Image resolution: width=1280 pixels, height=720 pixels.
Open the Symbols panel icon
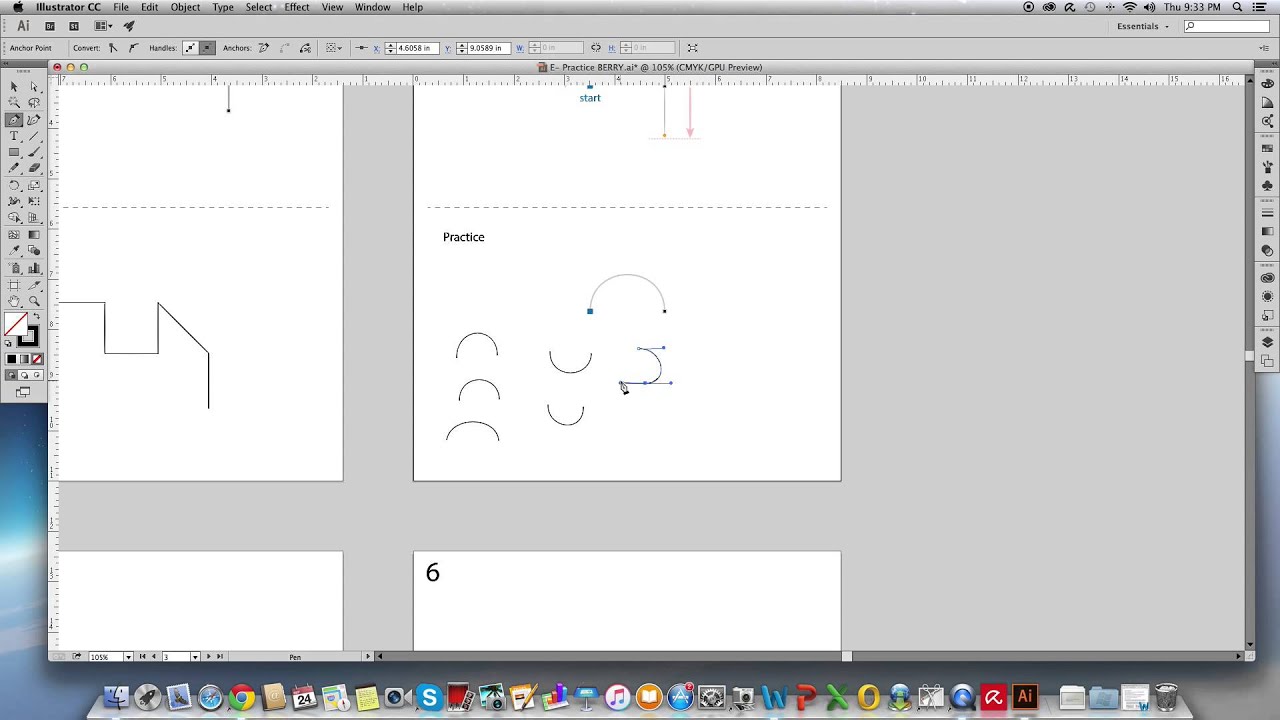pos(1267,185)
